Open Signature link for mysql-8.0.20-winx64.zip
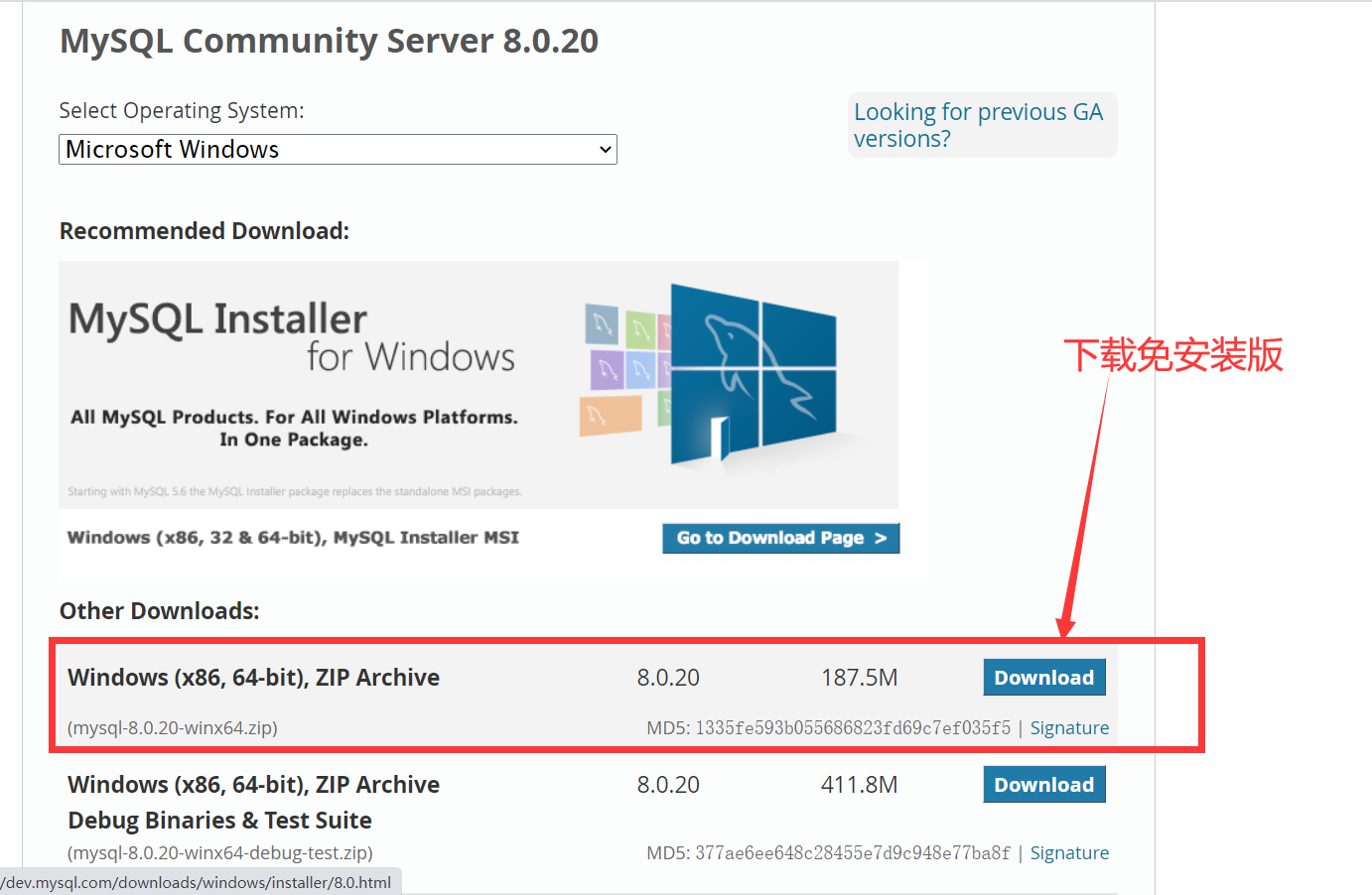The height and width of the screenshot is (895, 1372). [x=1069, y=728]
